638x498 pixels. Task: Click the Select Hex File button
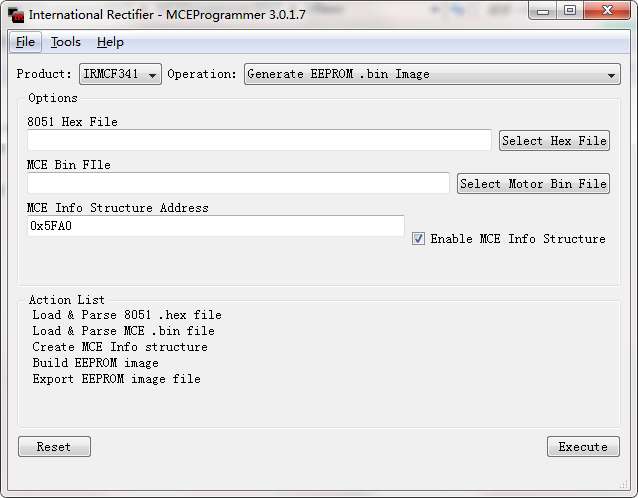pyautogui.click(x=554, y=141)
